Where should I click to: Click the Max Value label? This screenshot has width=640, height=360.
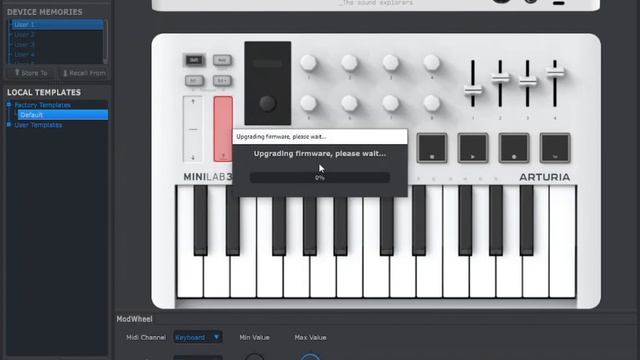click(x=310, y=338)
